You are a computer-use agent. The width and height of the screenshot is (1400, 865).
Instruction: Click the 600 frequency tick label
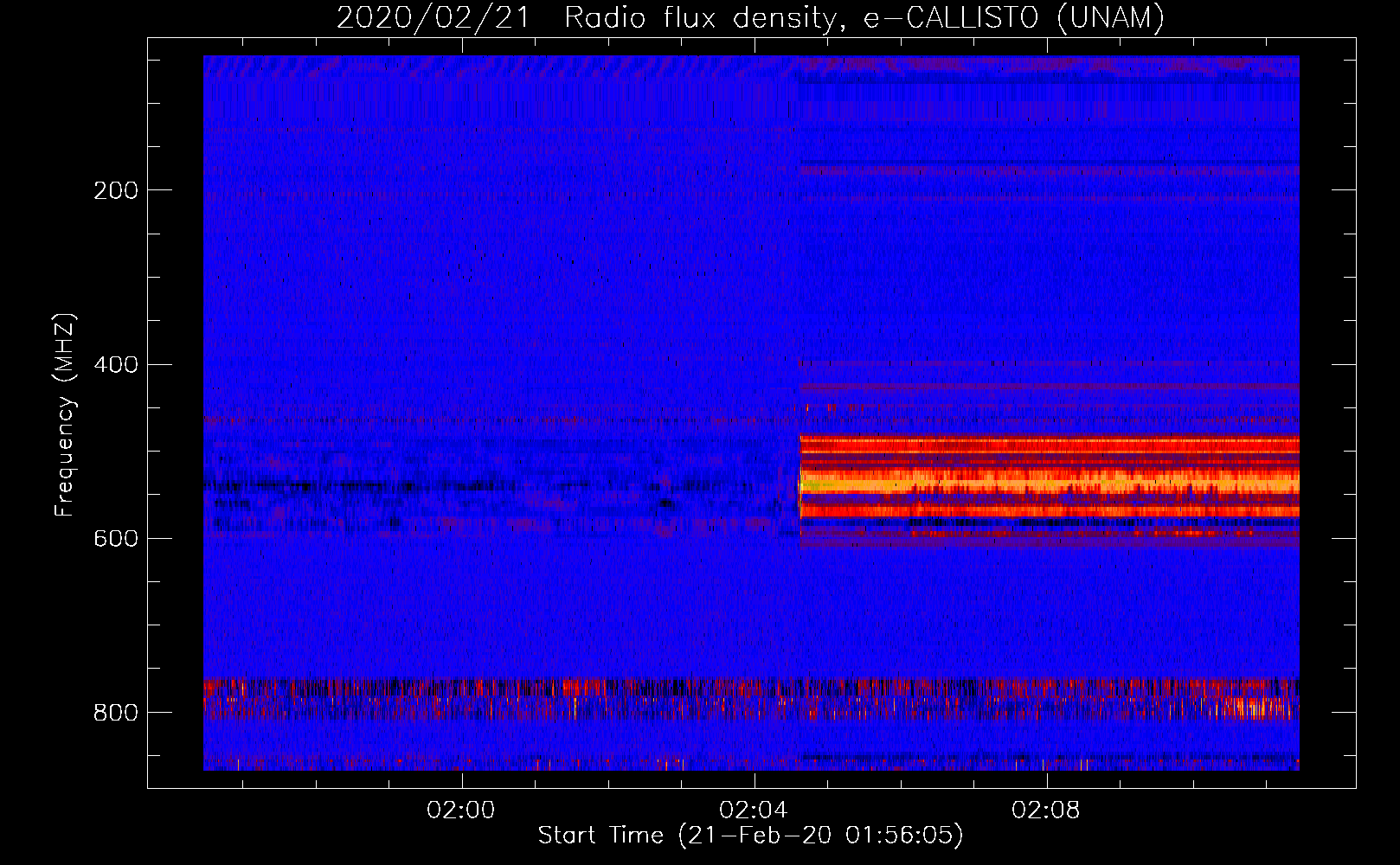point(116,539)
